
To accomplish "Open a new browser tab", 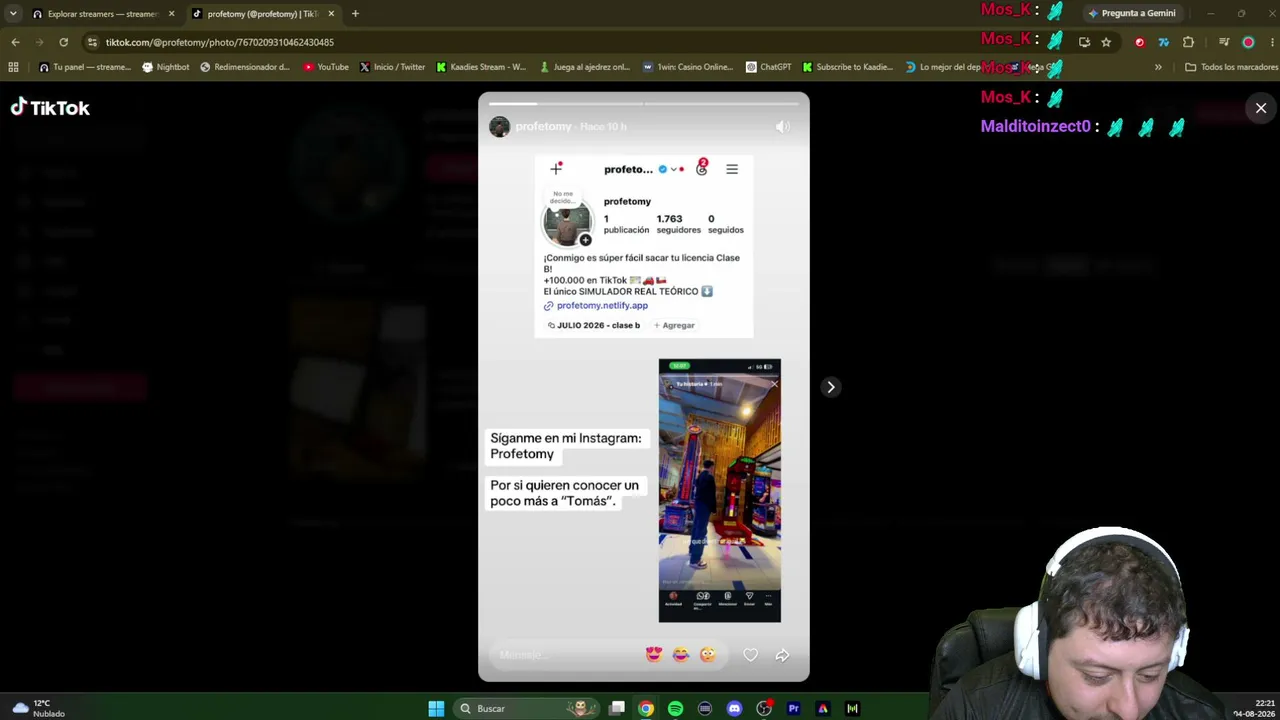I will 355,14.
